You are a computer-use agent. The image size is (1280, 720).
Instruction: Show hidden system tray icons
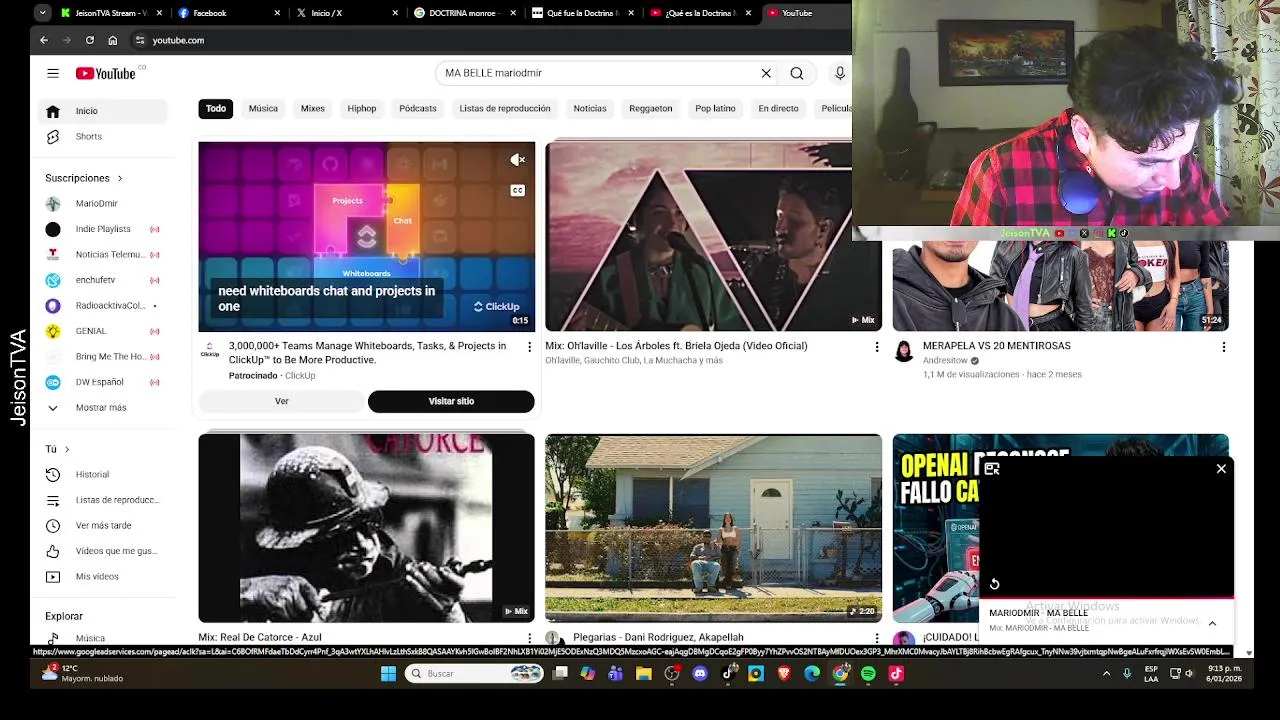1106,674
